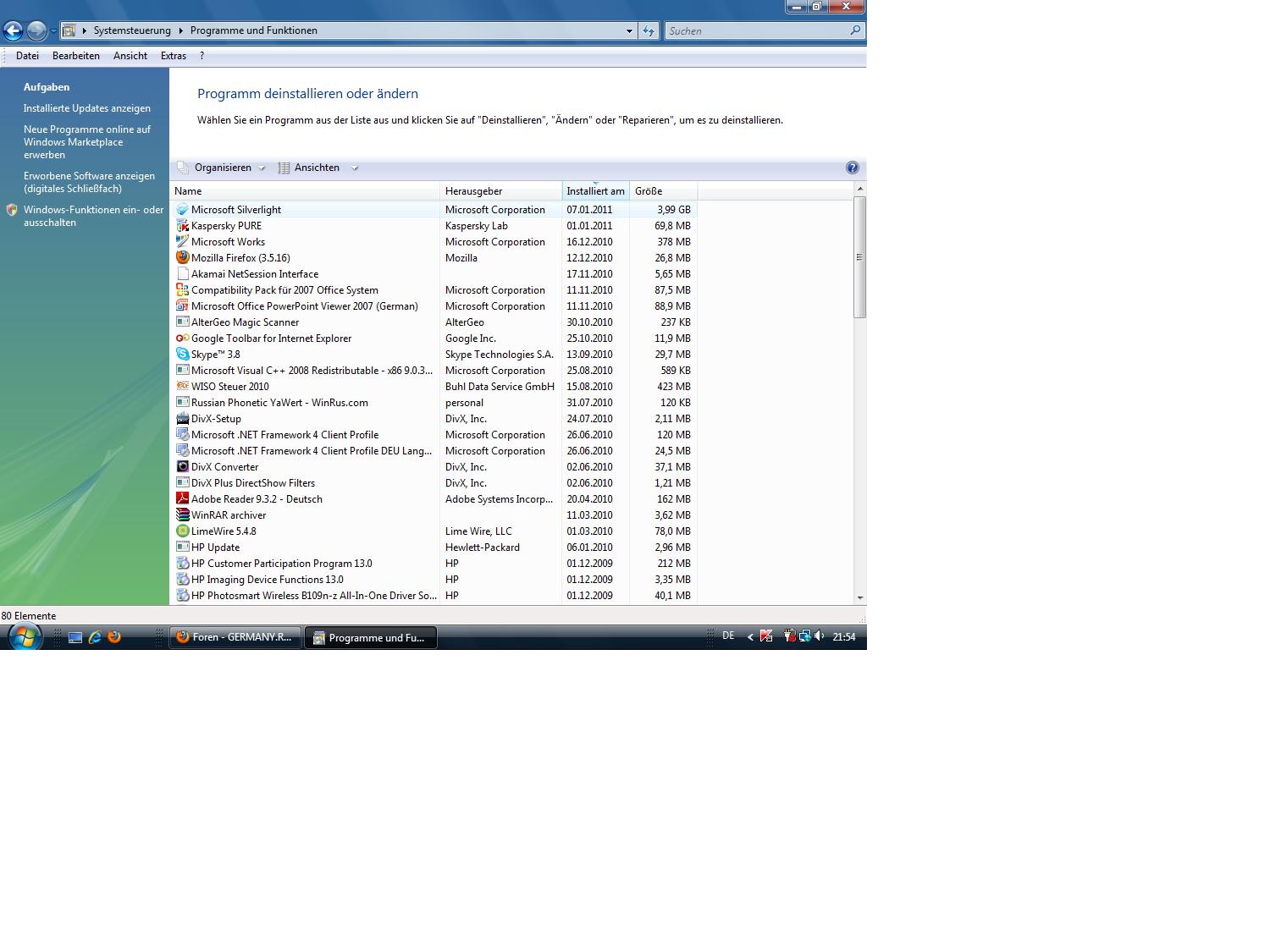The width and height of the screenshot is (1270, 952).
Task: Sort by the Größe column header
Action: point(664,191)
